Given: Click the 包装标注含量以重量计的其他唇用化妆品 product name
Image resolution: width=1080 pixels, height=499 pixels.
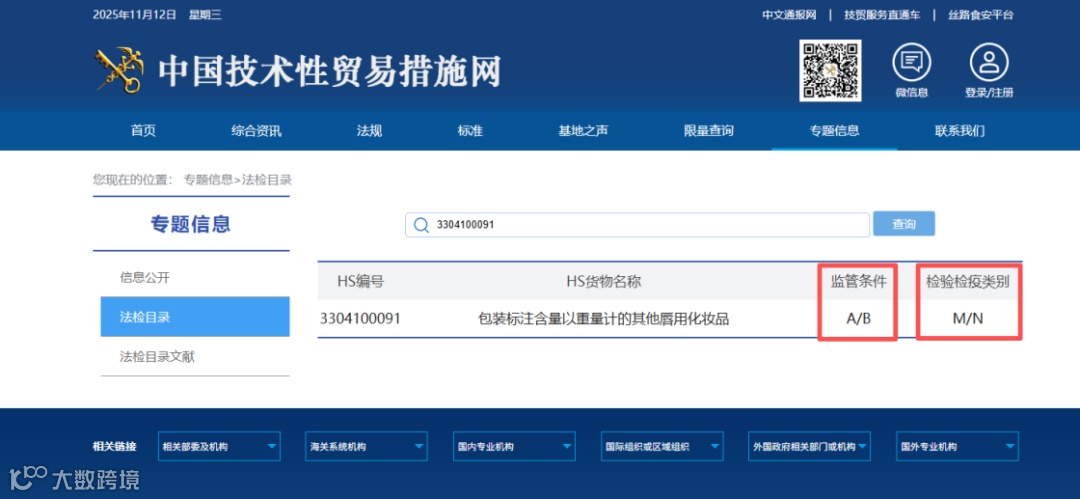Looking at the screenshot, I should 603,319.
